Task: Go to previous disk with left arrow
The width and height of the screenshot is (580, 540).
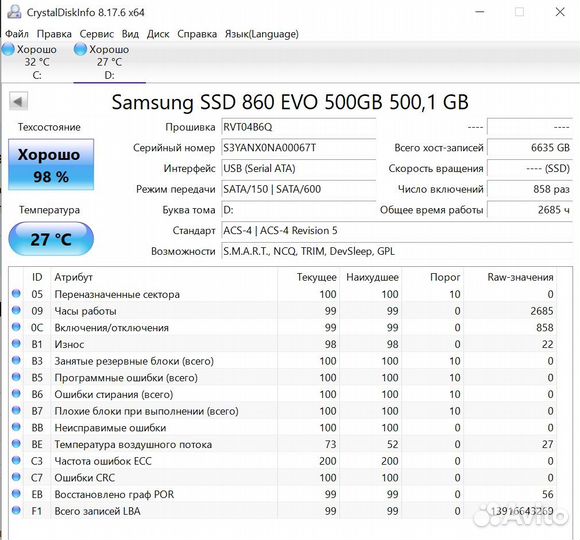Action: pyautogui.click(x=18, y=101)
